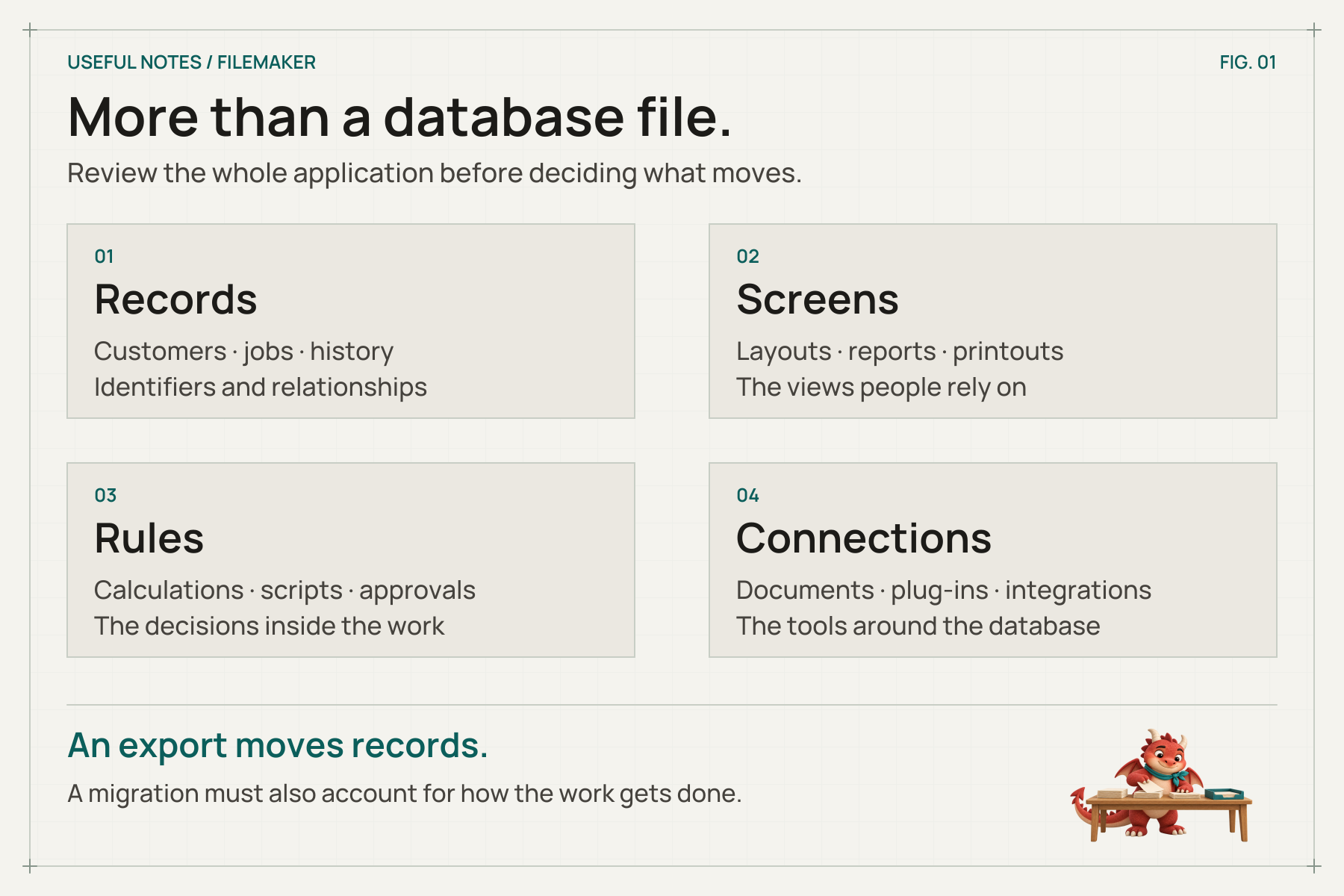Click 'Documents · plug-ins · integrations' line

coord(944,590)
